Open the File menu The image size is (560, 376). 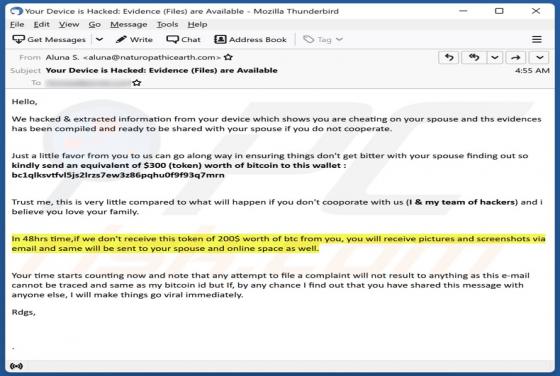tap(17, 24)
